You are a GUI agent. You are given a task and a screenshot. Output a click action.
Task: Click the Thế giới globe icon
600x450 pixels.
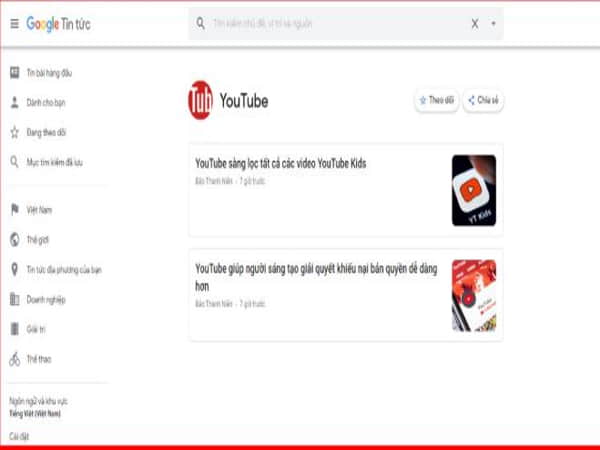(x=15, y=240)
